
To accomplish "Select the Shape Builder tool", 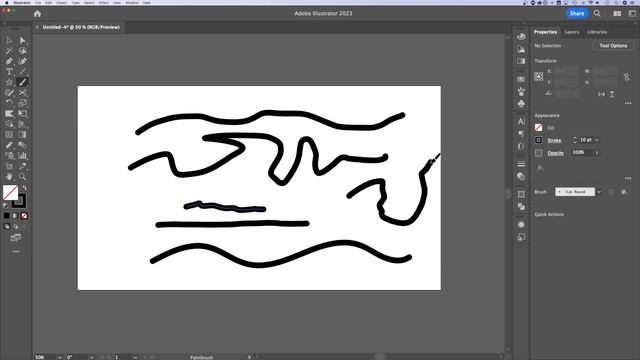I will [9, 124].
